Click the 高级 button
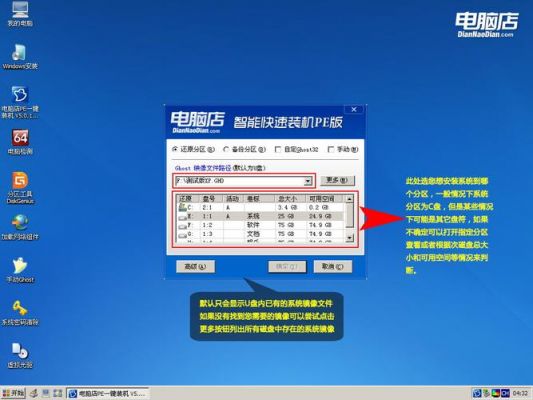533x400 pixels. pos(195,267)
